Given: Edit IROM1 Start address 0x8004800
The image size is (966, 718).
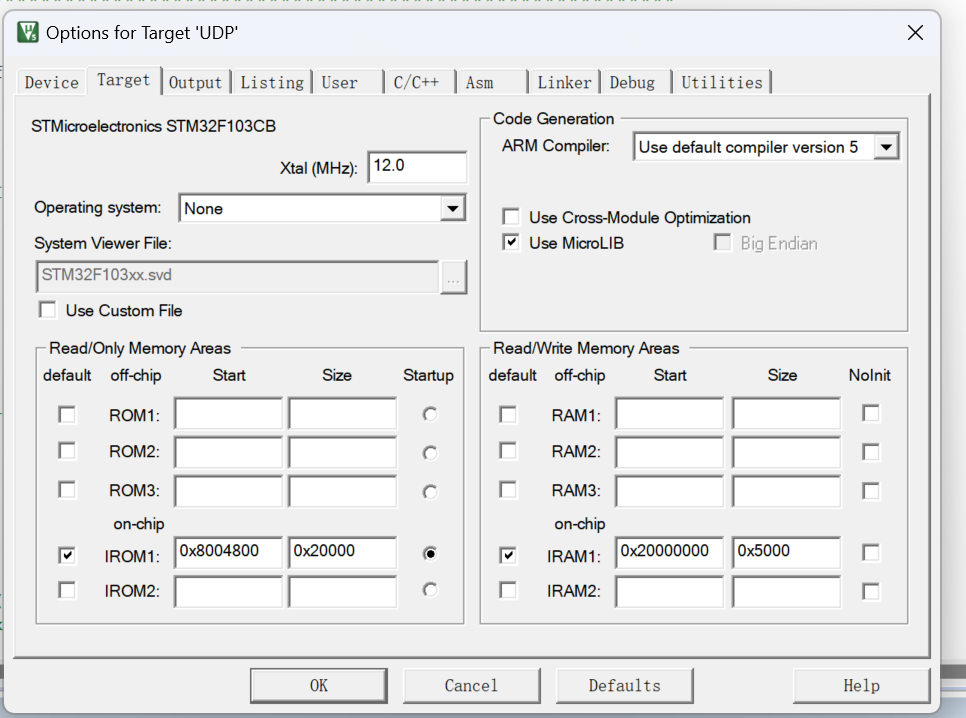Looking at the screenshot, I should click(228, 552).
